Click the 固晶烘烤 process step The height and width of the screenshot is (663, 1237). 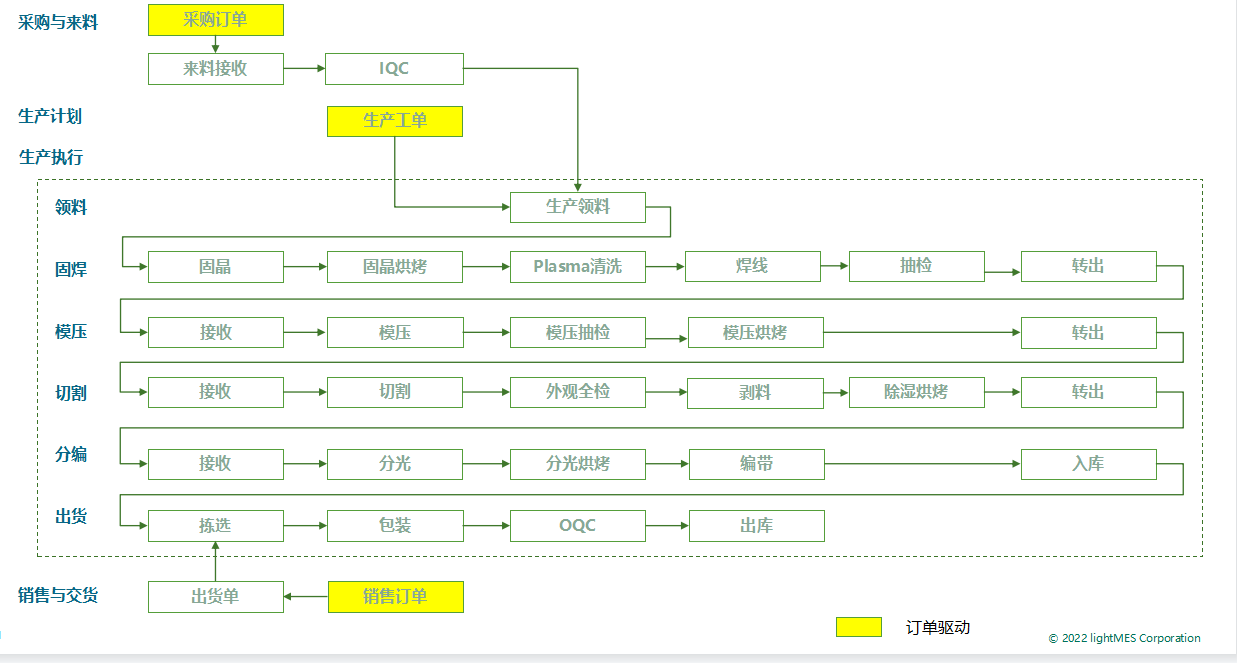pos(394,267)
